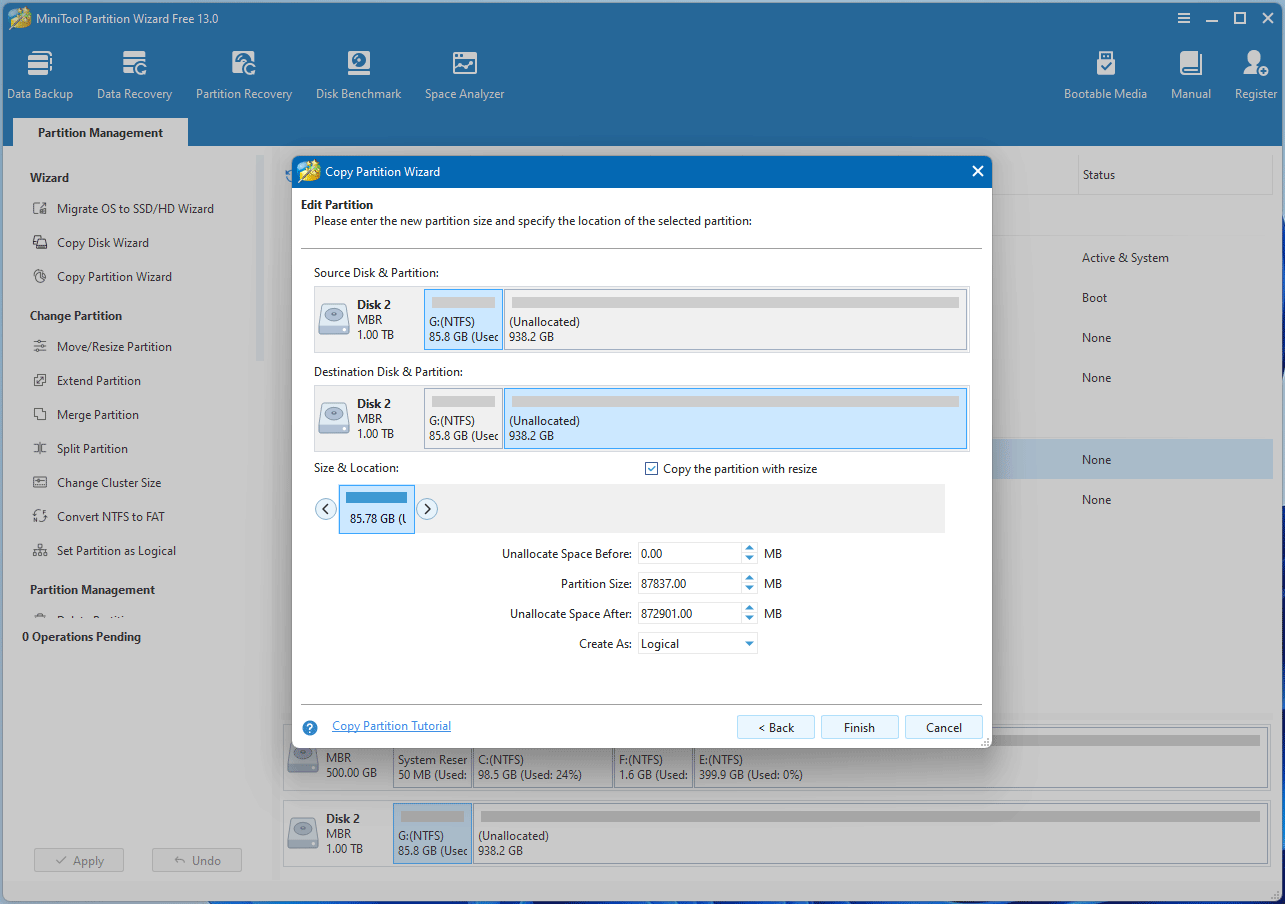Open the Data Backup tool
This screenshot has width=1285, height=904.
40,75
